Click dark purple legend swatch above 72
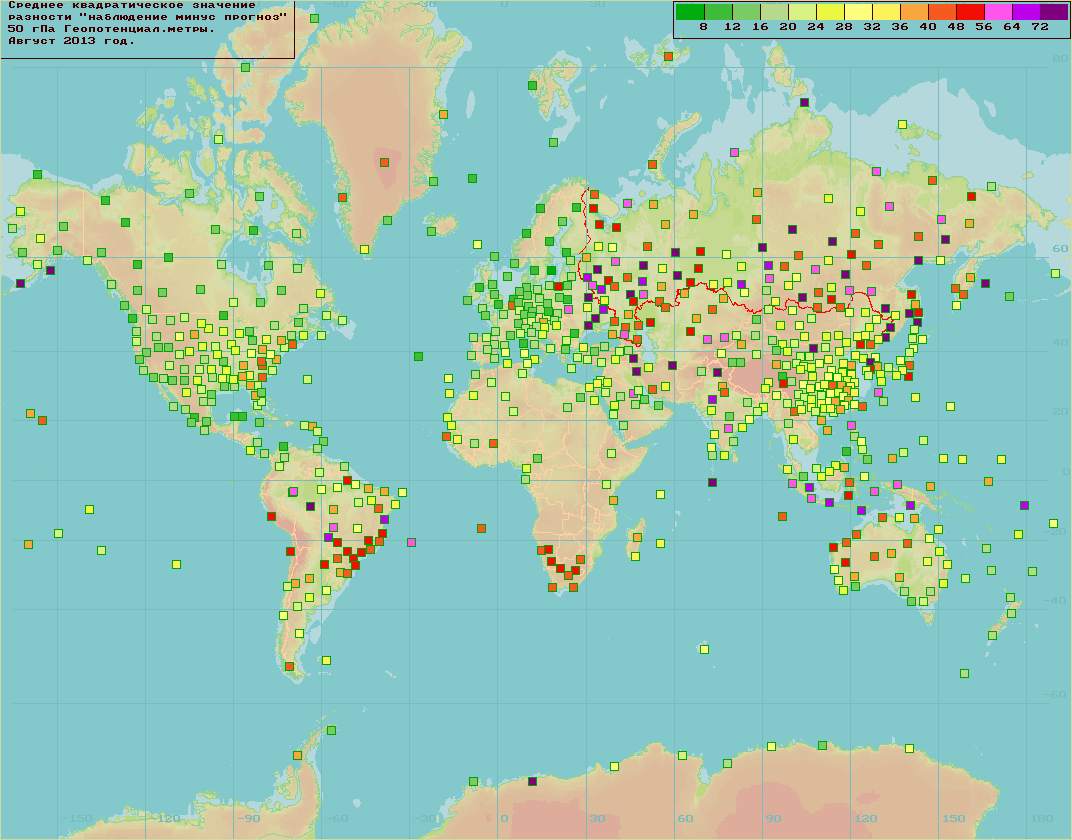The width and height of the screenshot is (1072, 840). tap(1054, 12)
